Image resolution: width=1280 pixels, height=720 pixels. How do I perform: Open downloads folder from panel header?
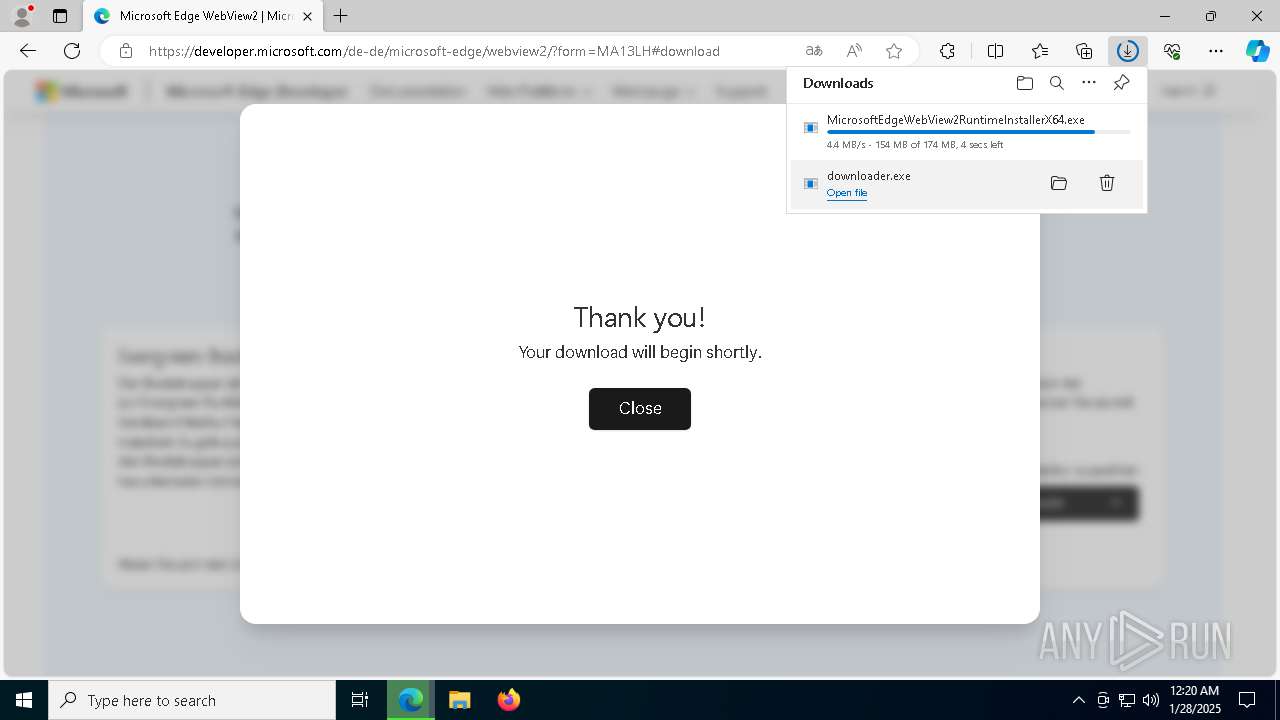pos(1025,83)
